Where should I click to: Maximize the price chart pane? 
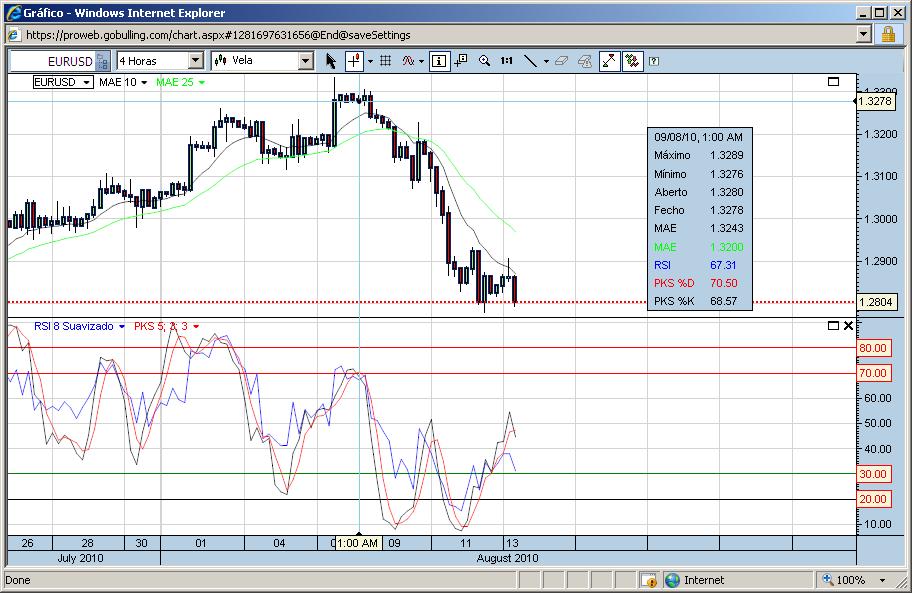(x=833, y=81)
